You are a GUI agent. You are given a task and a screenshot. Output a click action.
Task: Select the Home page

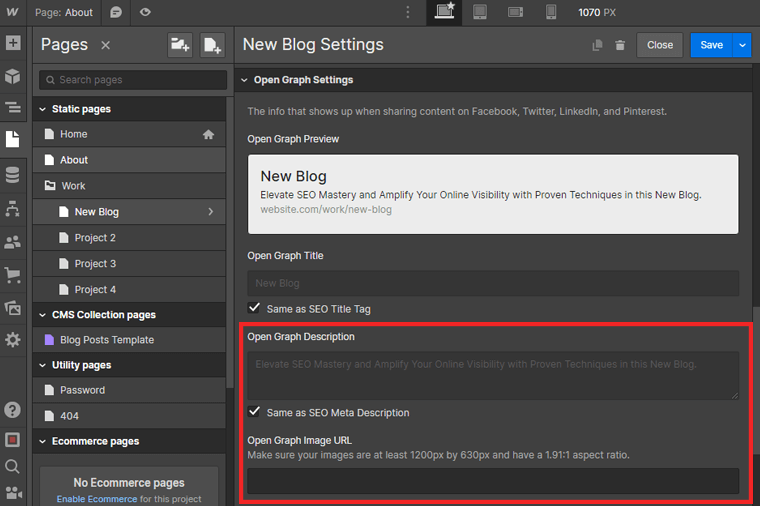click(129, 134)
